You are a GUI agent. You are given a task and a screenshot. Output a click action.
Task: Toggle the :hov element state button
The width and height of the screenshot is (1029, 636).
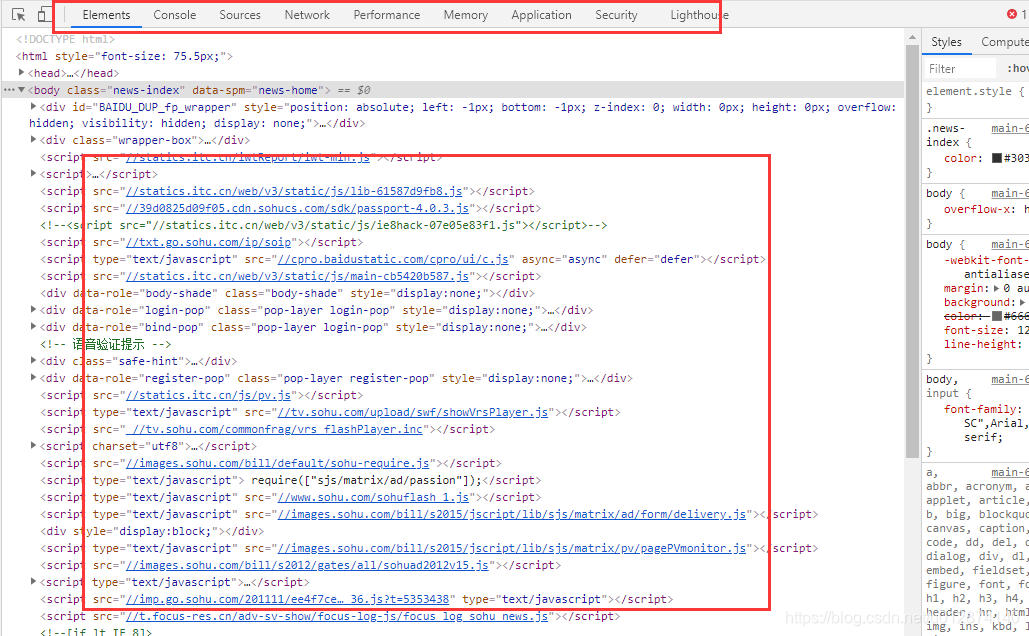[x=1018, y=69]
